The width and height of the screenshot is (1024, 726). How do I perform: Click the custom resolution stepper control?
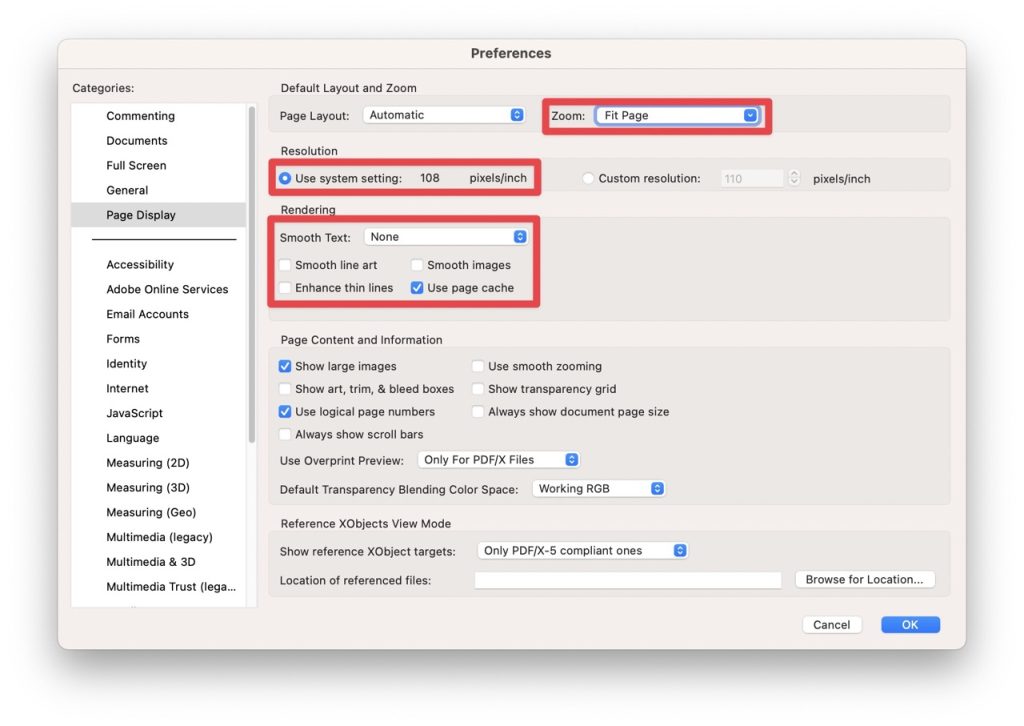tap(795, 177)
